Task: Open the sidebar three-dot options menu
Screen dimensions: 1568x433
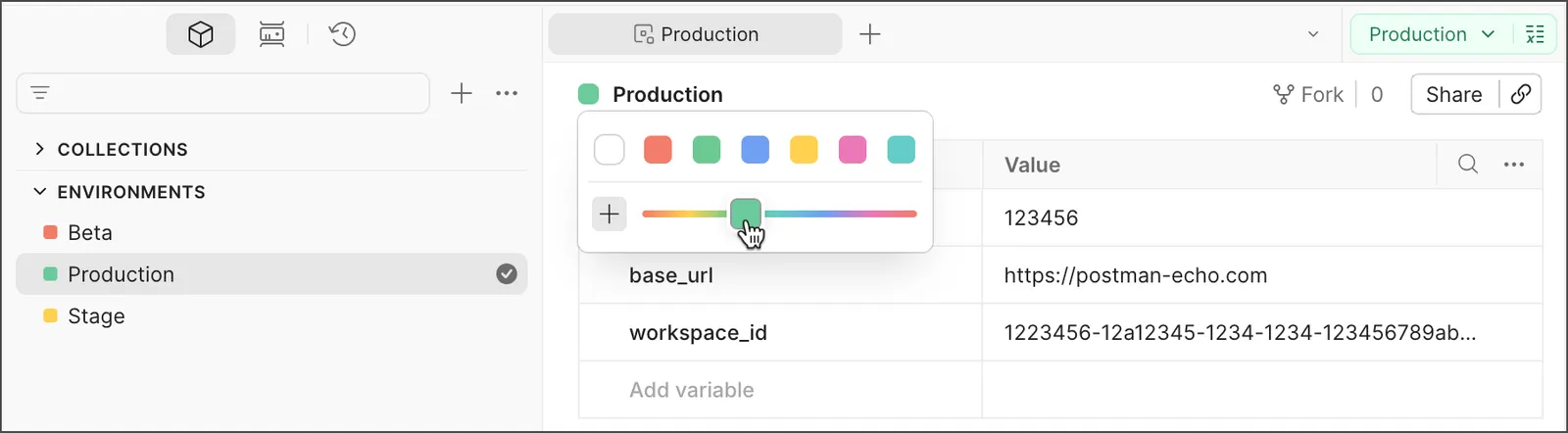Action: pos(507,93)
